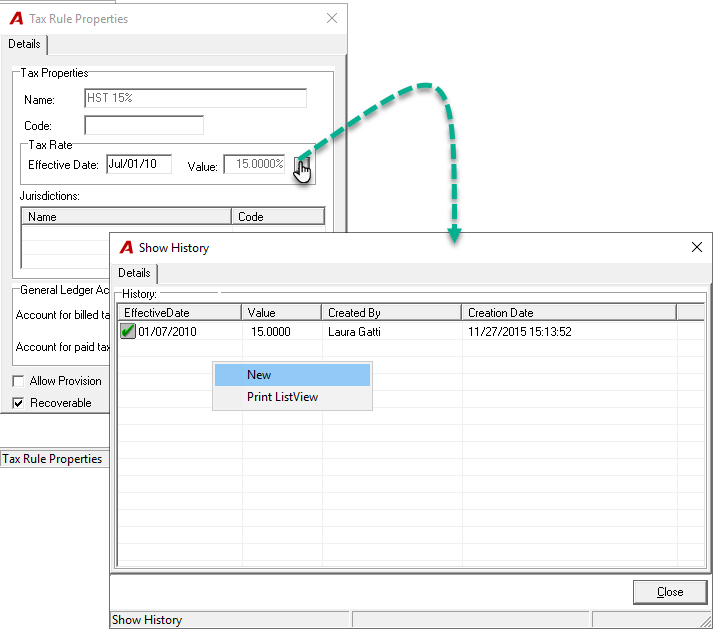Uncheck the Recoverable checkbox
This screenshot has height=630, width=718.
[18, 403]
